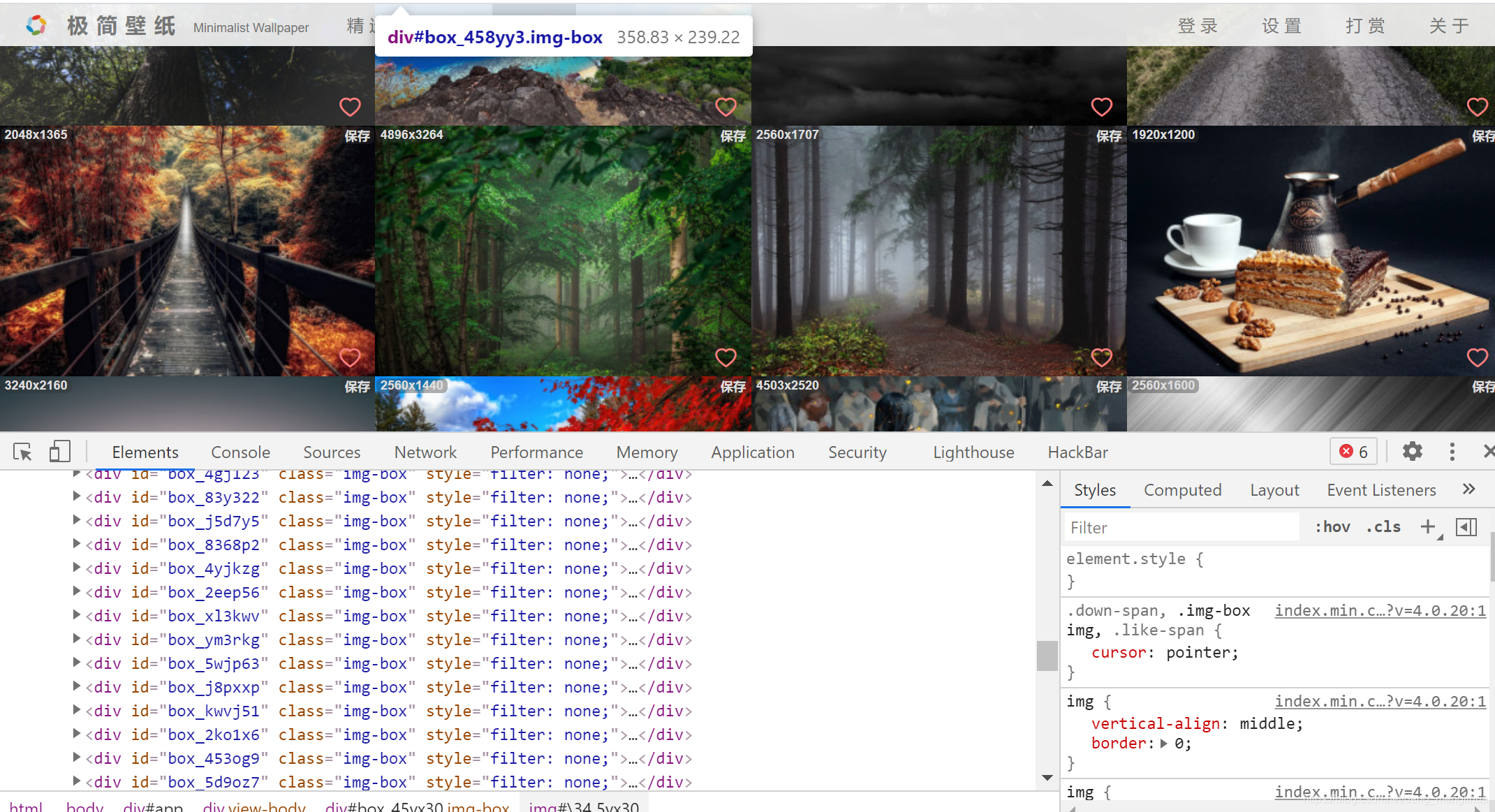The image size is (1495, 812).
Task: Expand the box_ym3rkg div node
Action: [x=76, y=640]
